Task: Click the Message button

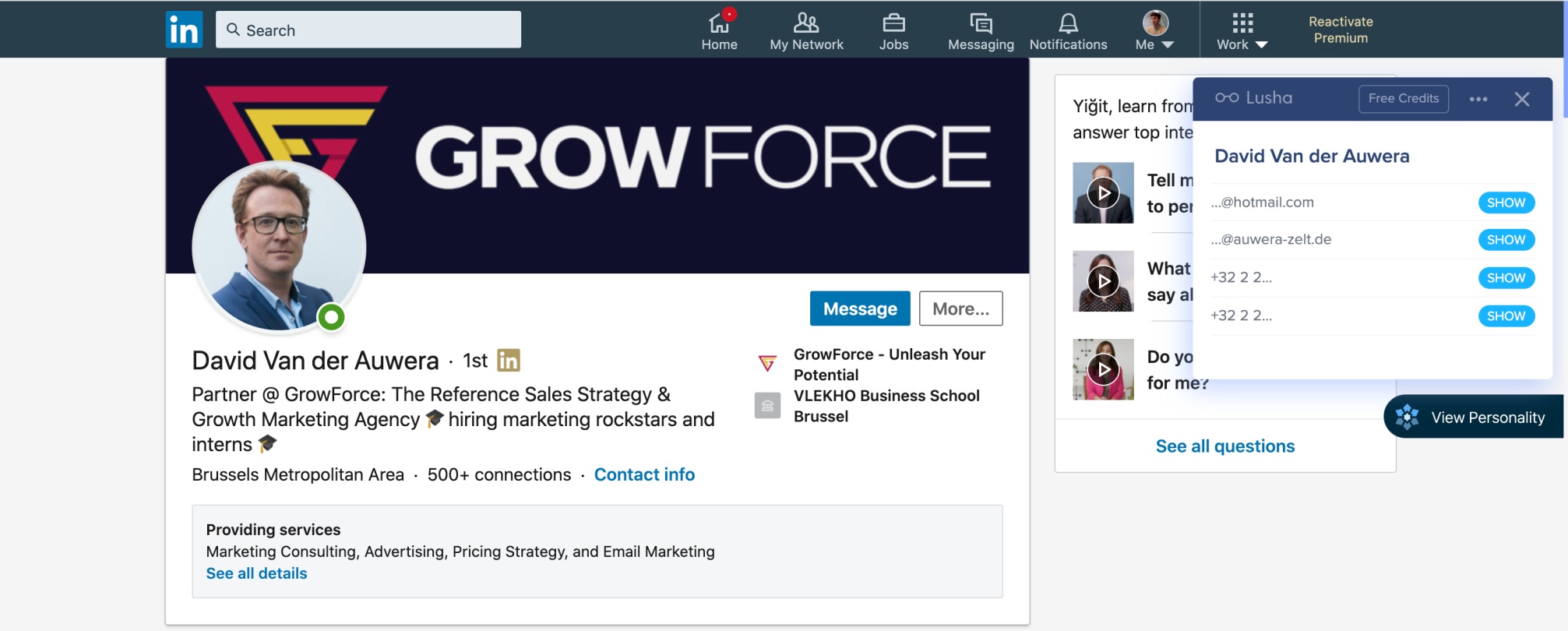Action: coord(860,308)
